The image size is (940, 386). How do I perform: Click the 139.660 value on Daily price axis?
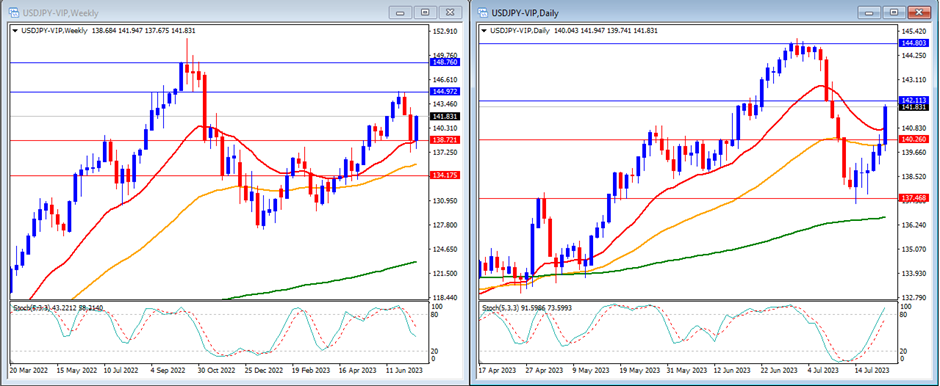914,152
